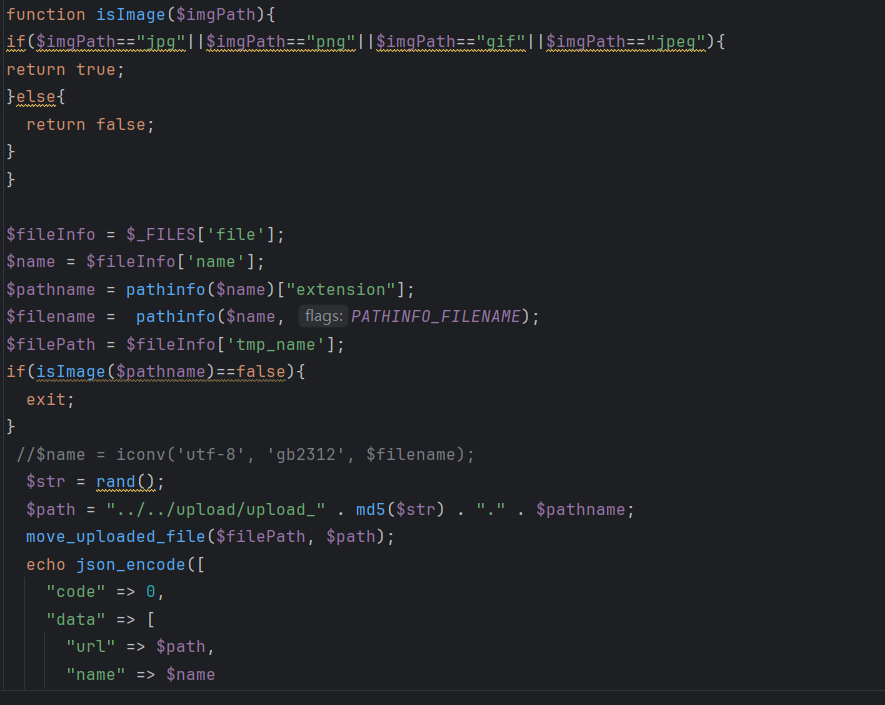Click the 'tmp_name' string key
The image size is (885, 705).
[290, 345]
